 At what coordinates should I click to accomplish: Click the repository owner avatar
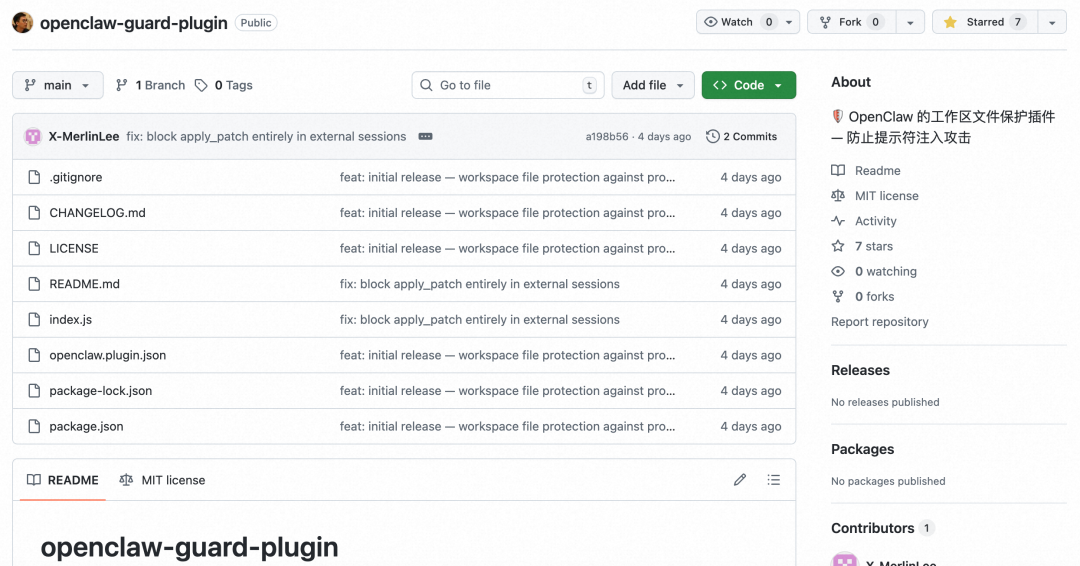coord(23,22)
